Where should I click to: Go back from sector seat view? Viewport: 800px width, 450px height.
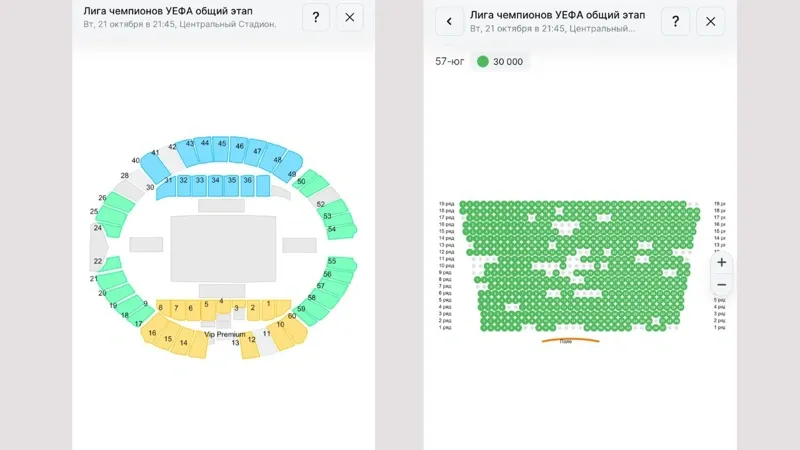click(x=449, y=20)
